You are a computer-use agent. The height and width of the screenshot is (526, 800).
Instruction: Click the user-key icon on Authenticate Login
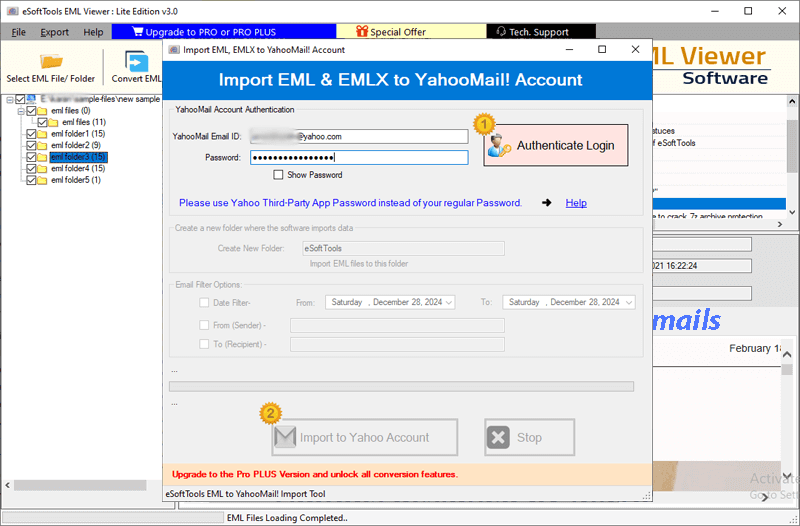(498, 145)
